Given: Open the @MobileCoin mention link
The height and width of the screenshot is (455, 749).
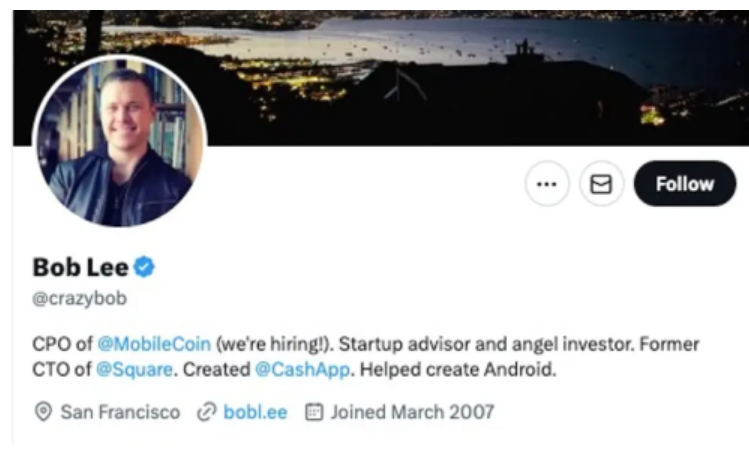Looking at the screenshot, I should [154, 344].
